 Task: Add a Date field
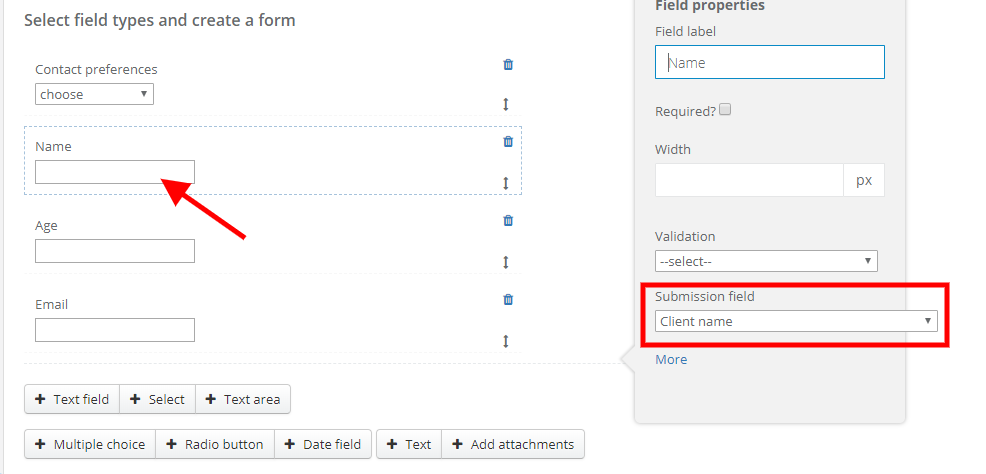coord(323,444)
